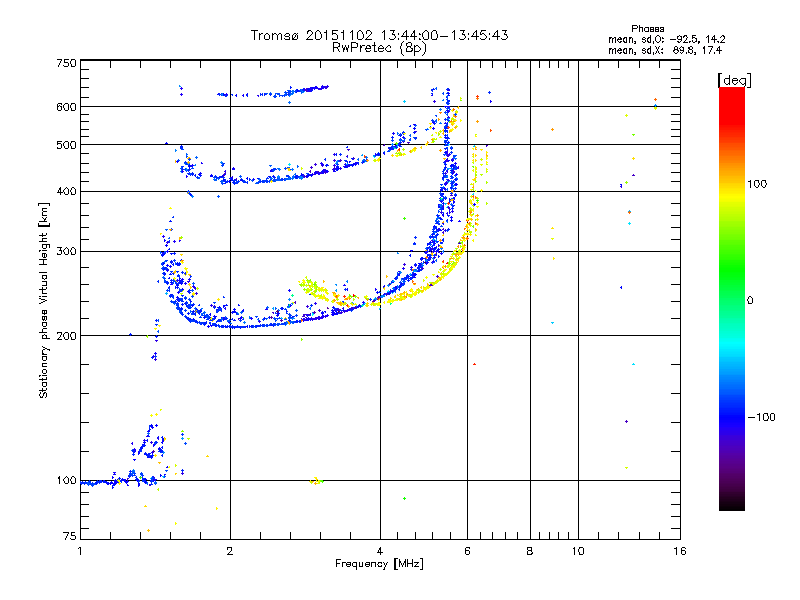800x600 pixels.
Task: Click the y-axis tick label 300
Action: [x=66, y=251]
